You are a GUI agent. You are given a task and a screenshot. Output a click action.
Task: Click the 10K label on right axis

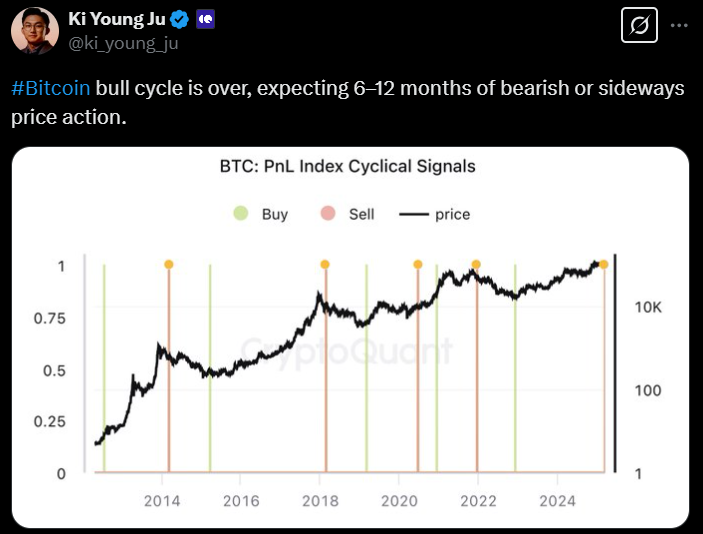coord(648,308)
